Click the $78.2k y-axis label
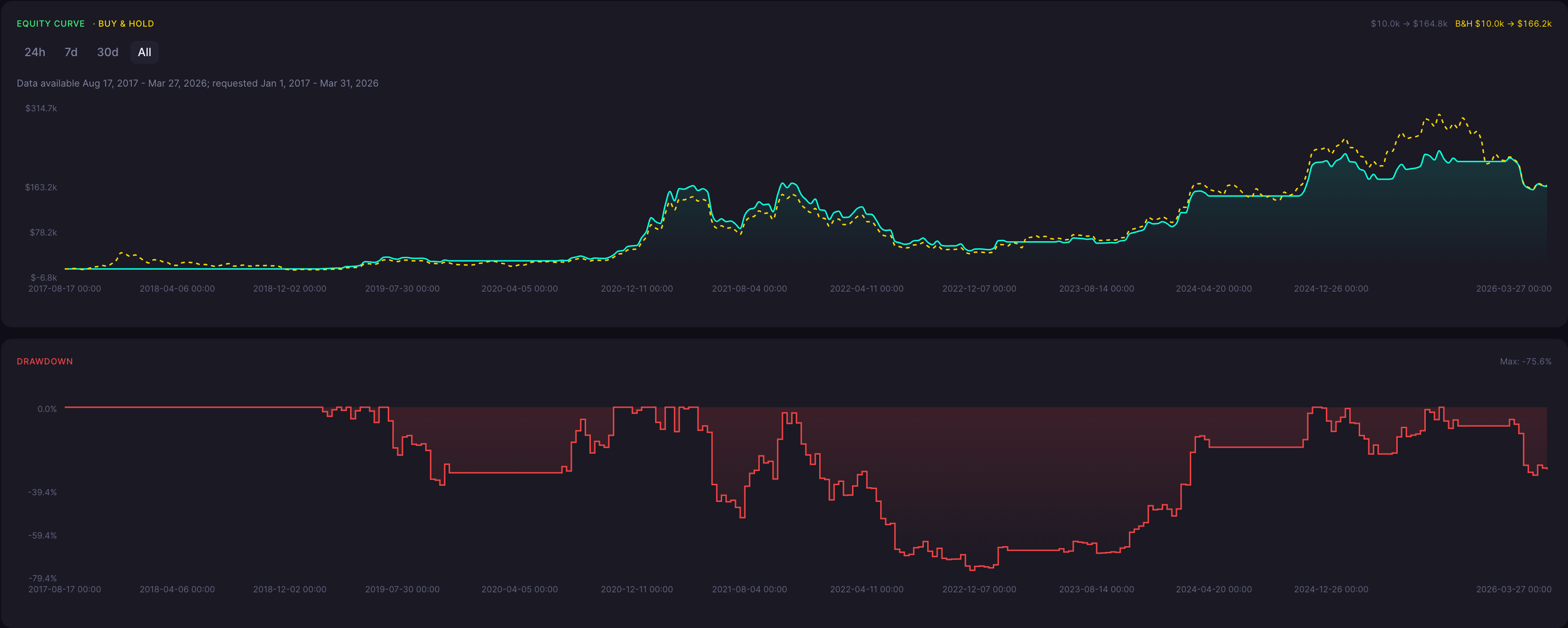The height and width of the screenshot is (628, 1568). (43, 233)
